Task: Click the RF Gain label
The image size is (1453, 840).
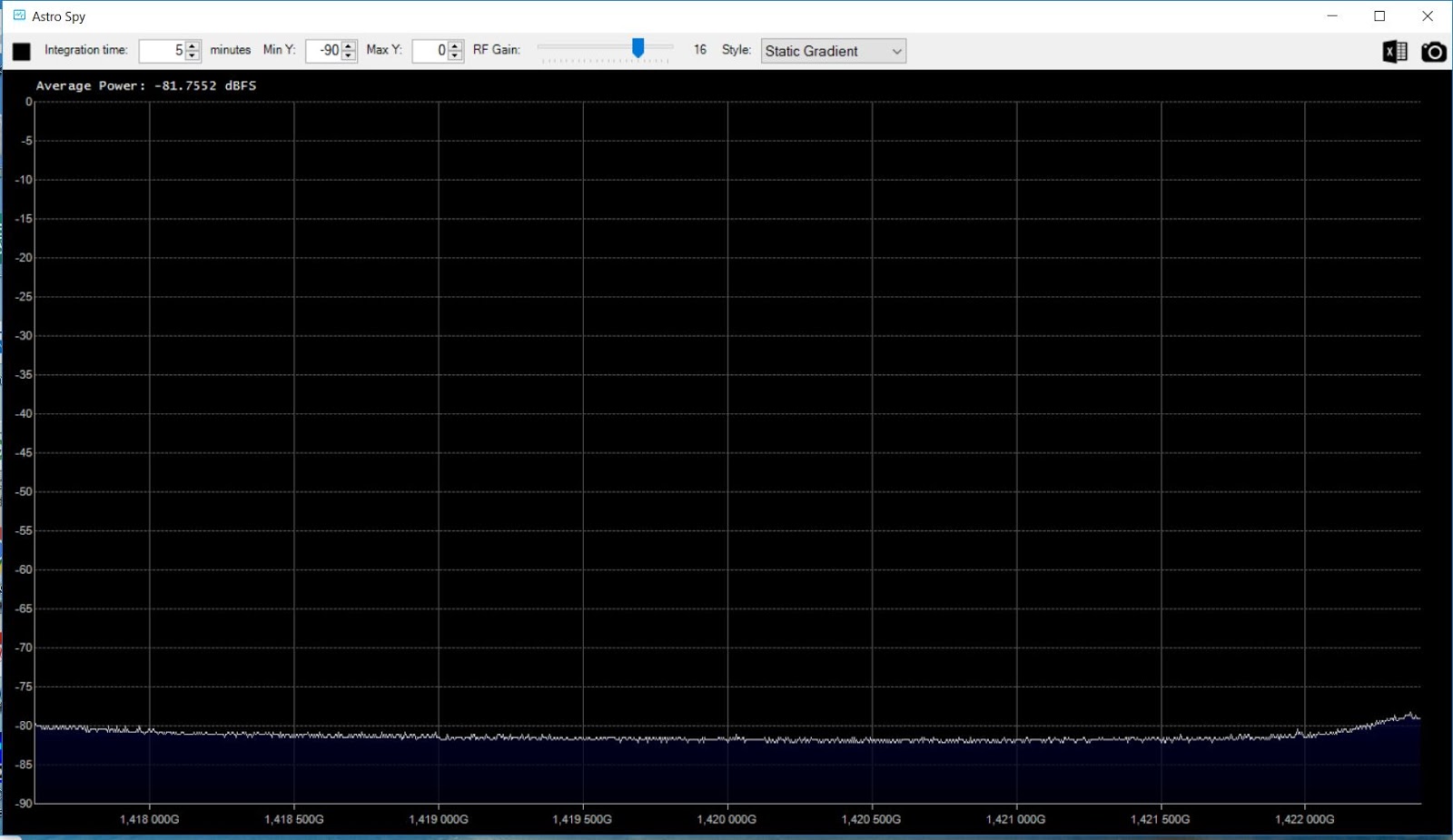Action: [497, 50]
